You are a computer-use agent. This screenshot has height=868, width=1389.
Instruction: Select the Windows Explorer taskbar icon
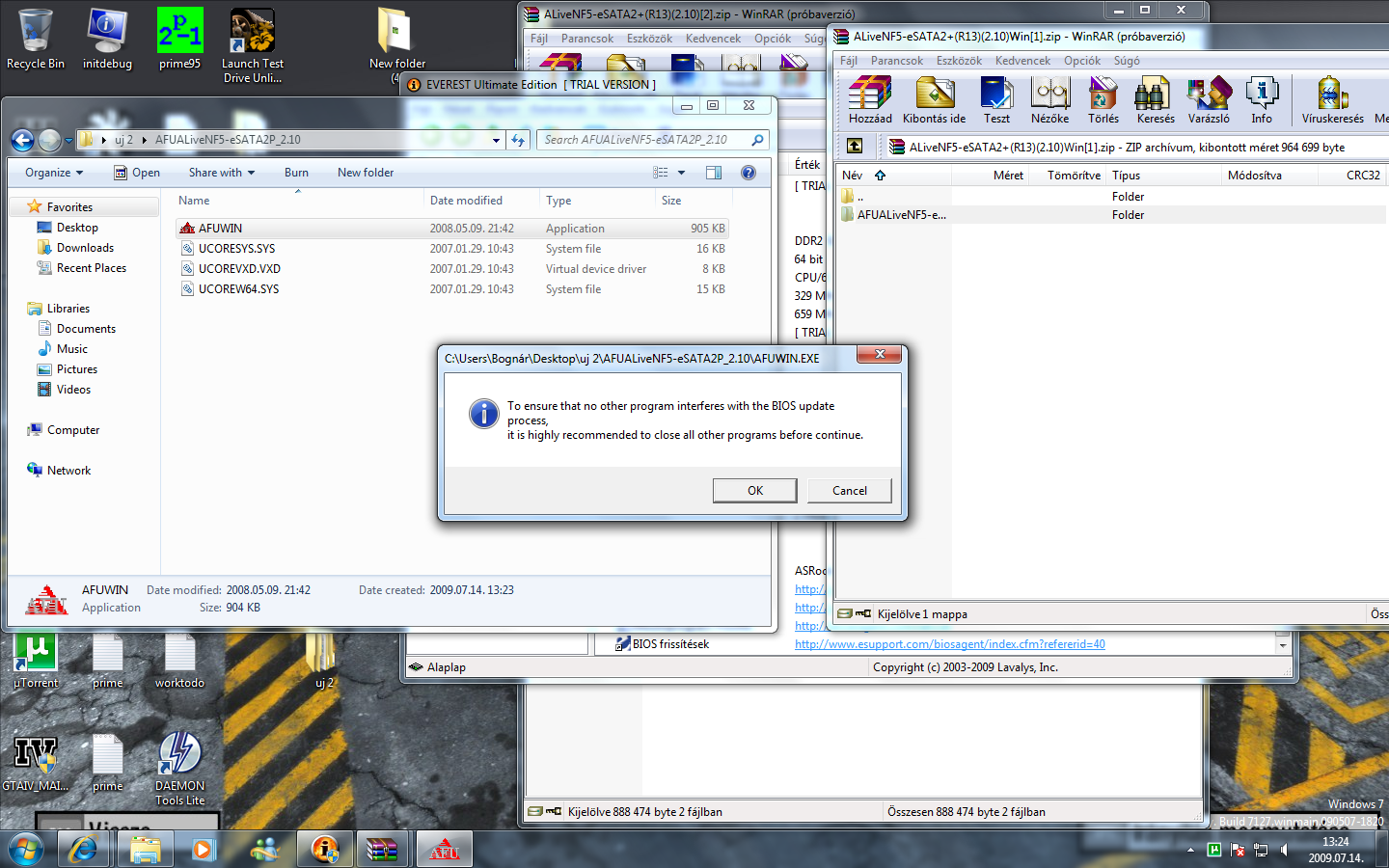(x=145, y=850)
